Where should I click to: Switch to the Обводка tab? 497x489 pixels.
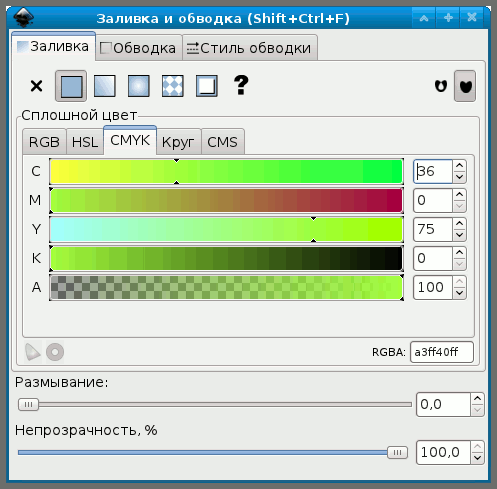click(x=138, y=48)
